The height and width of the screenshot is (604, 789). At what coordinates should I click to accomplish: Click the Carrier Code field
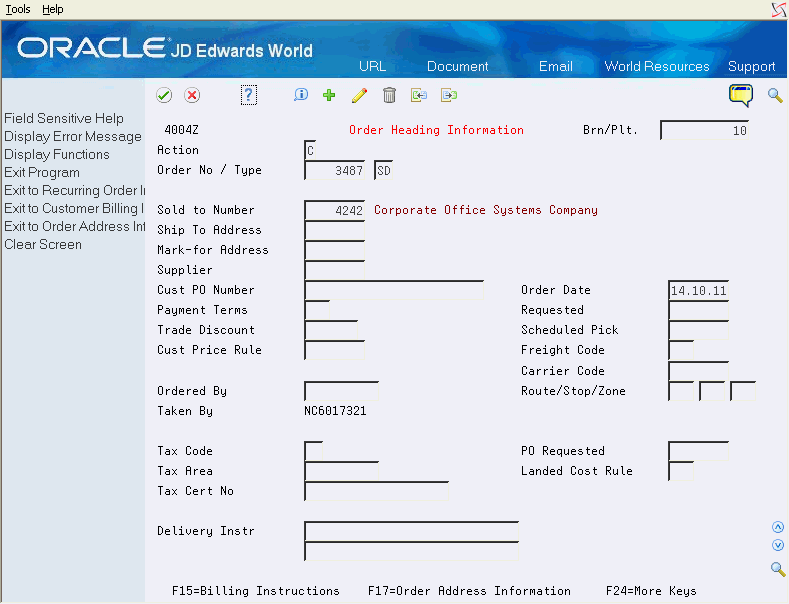[698, 371]
